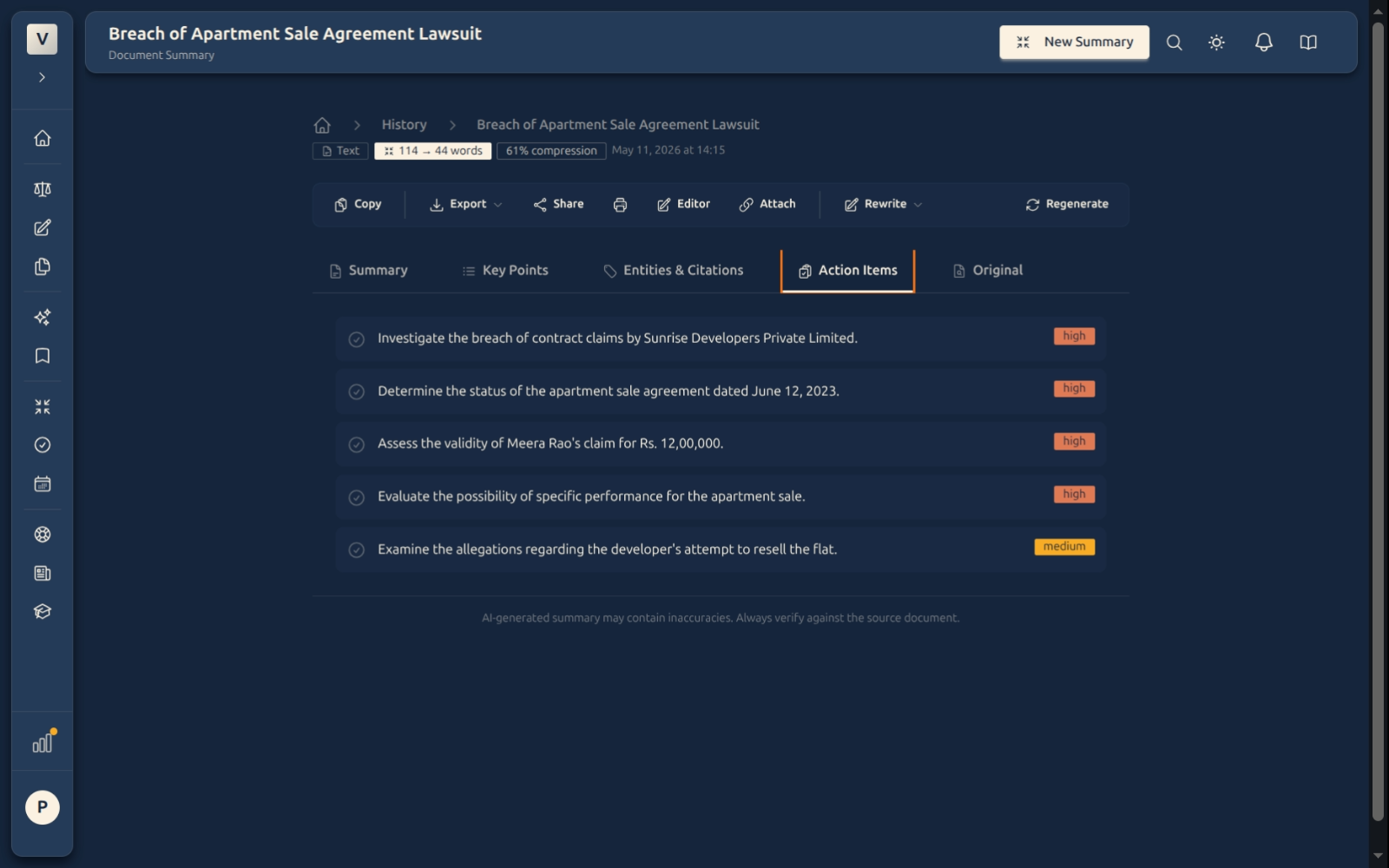The image size is (1389, 868).
Task: Open notifications bell
Action: coord(1264,43)
